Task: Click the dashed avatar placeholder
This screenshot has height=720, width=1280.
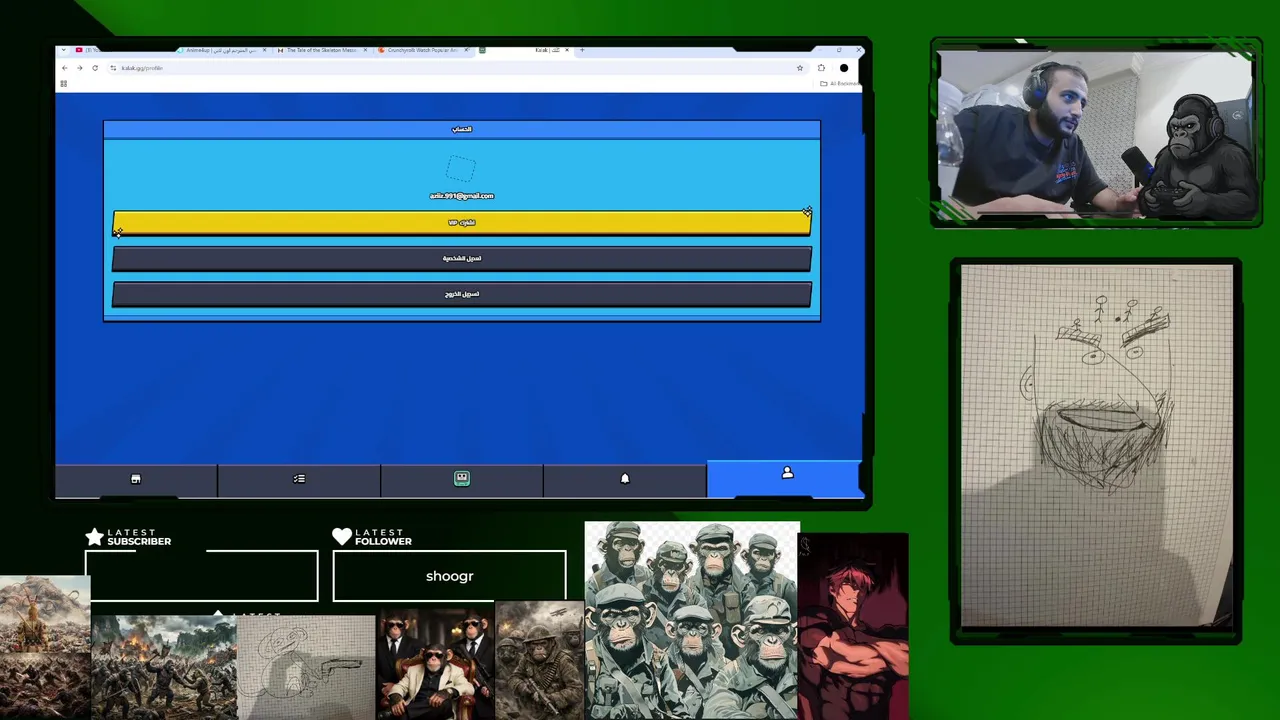Action: (x=461, y=167)
